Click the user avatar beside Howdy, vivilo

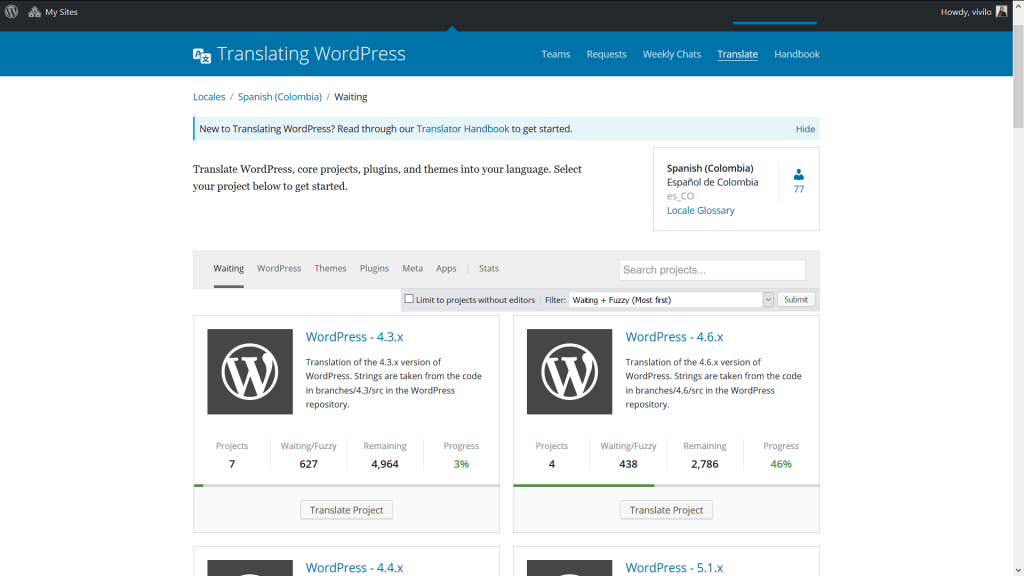pyautogui.click(x=1001, y=12)
